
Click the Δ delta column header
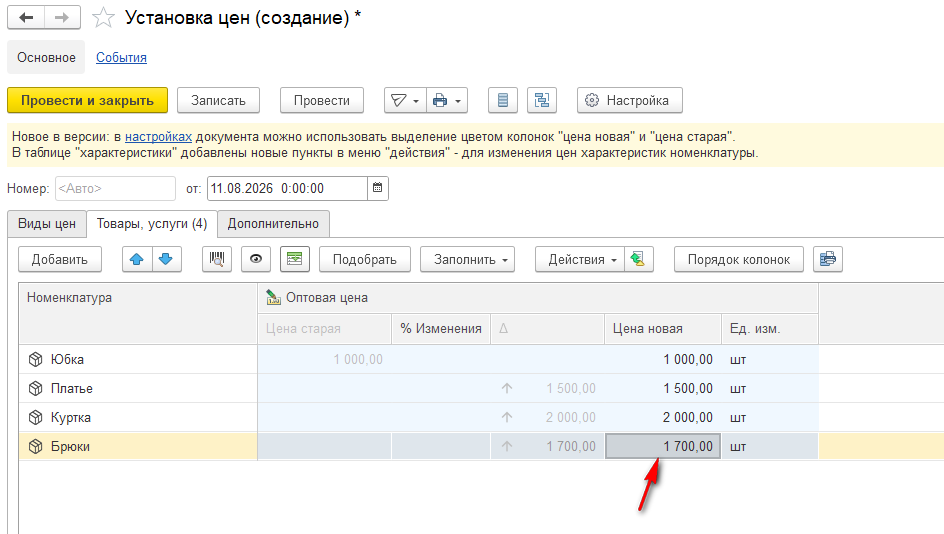click(547, 329)
